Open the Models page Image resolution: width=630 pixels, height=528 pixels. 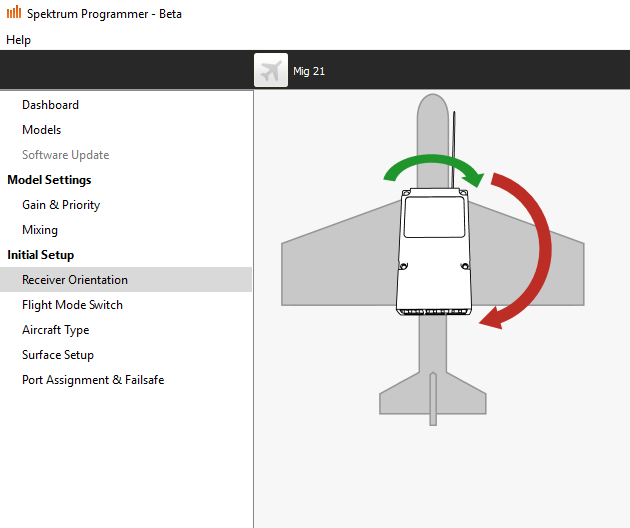pos(42,130)
